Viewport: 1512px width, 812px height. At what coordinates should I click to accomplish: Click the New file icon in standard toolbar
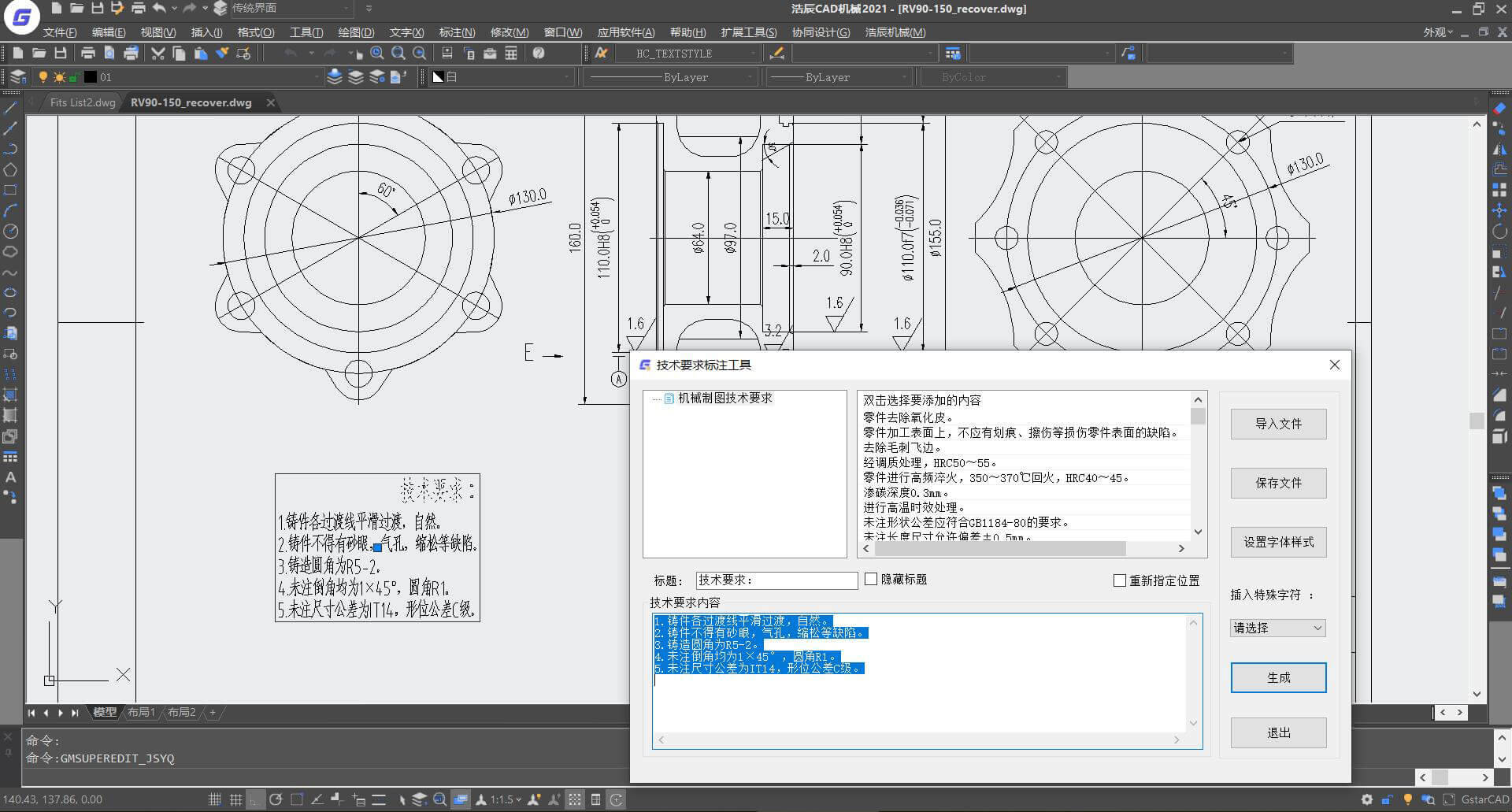click(x=17, y=54)
